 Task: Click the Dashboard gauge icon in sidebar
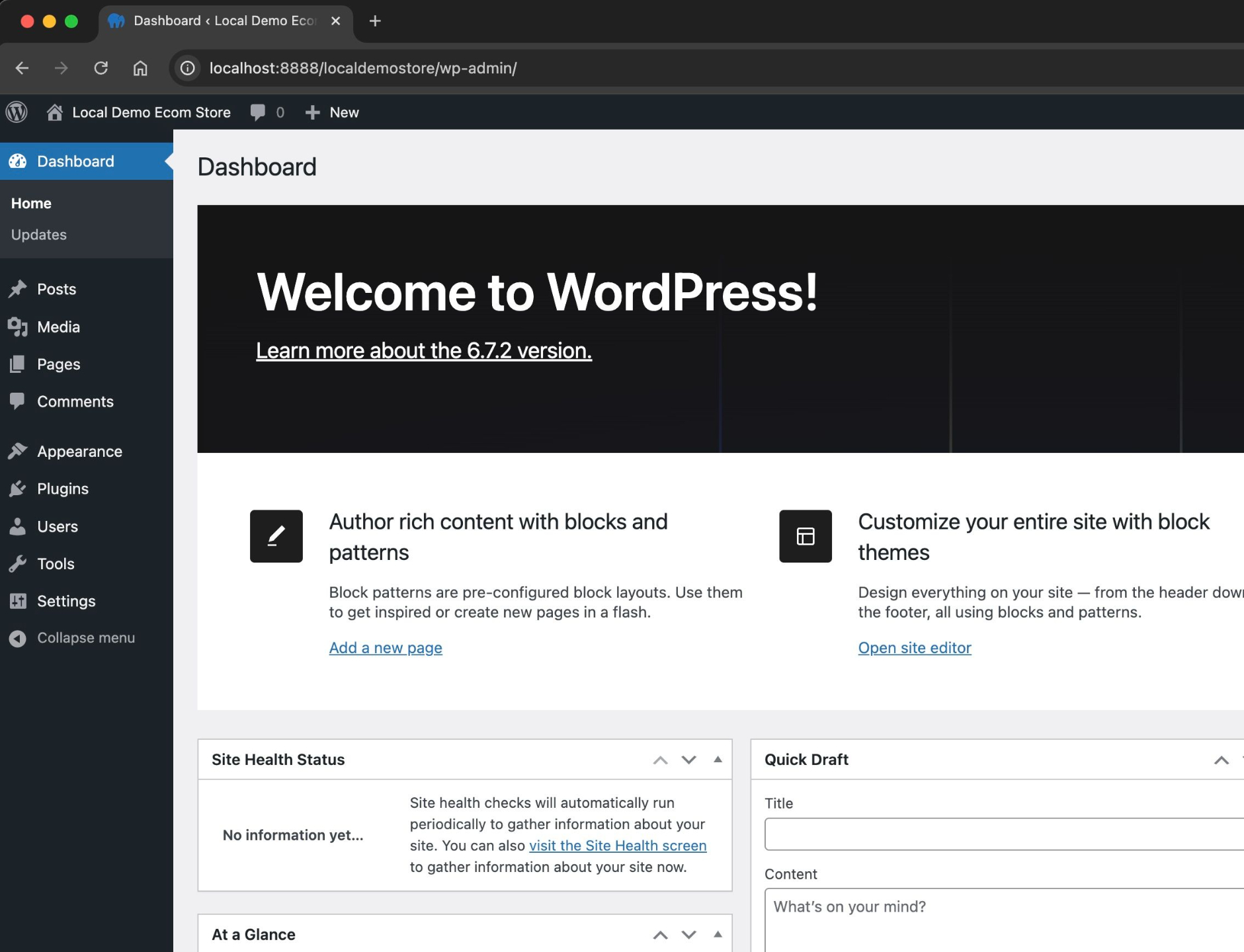click(18, 161)
